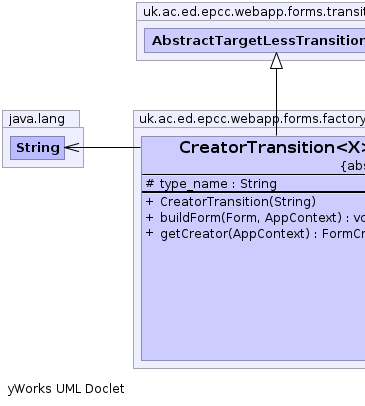Click the CreatorTransition(String) constructor entry
The height and width of the screenshot is (406, 365).
231,202
